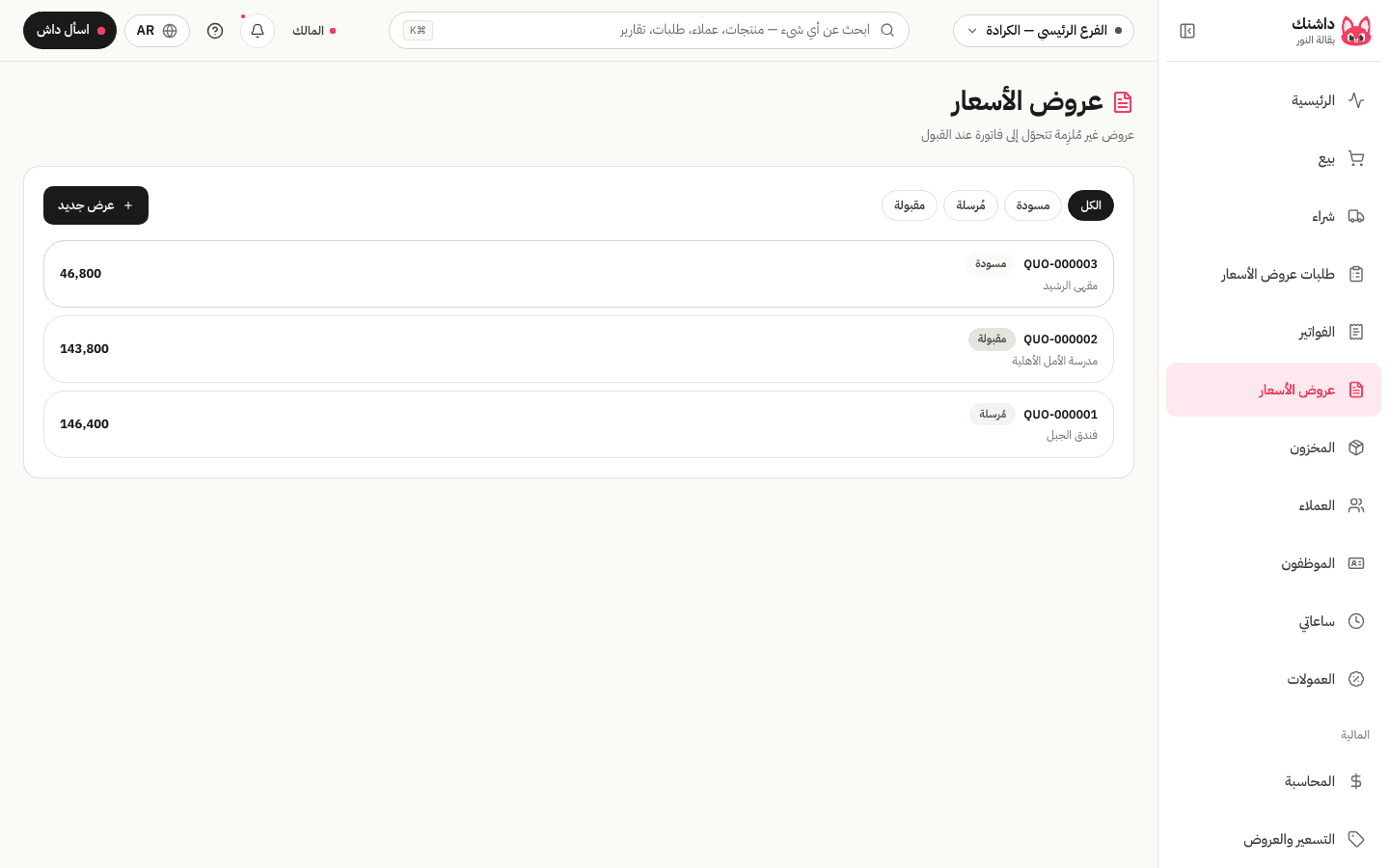The width and height of the screenshot is (1389, 868).
Task: Open quote QUO-000003 row
Action: [x=579, y=274]
